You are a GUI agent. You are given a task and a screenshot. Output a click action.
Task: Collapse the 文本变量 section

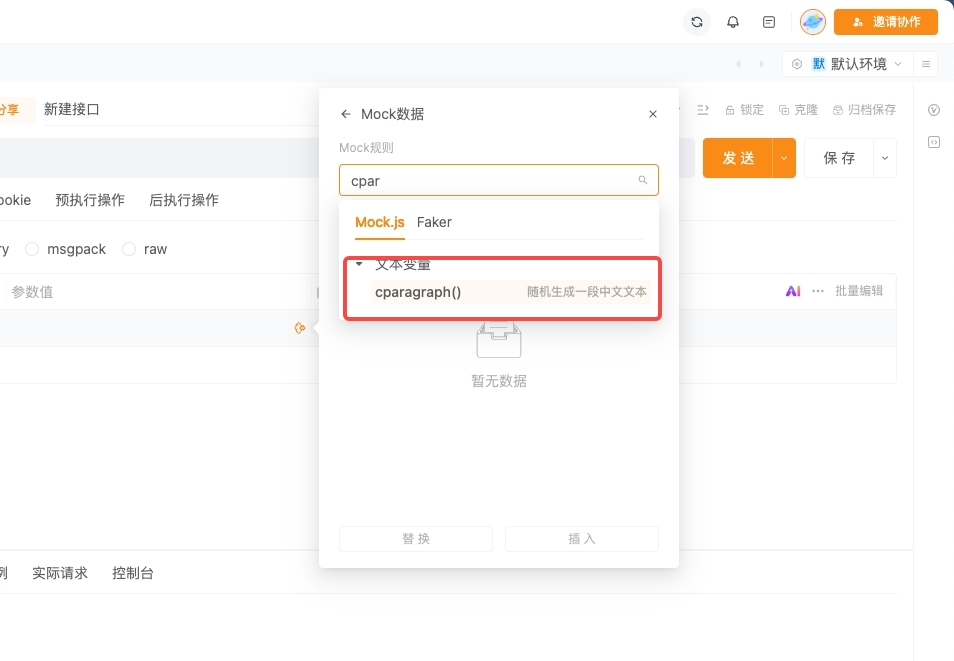click(359, 264)
